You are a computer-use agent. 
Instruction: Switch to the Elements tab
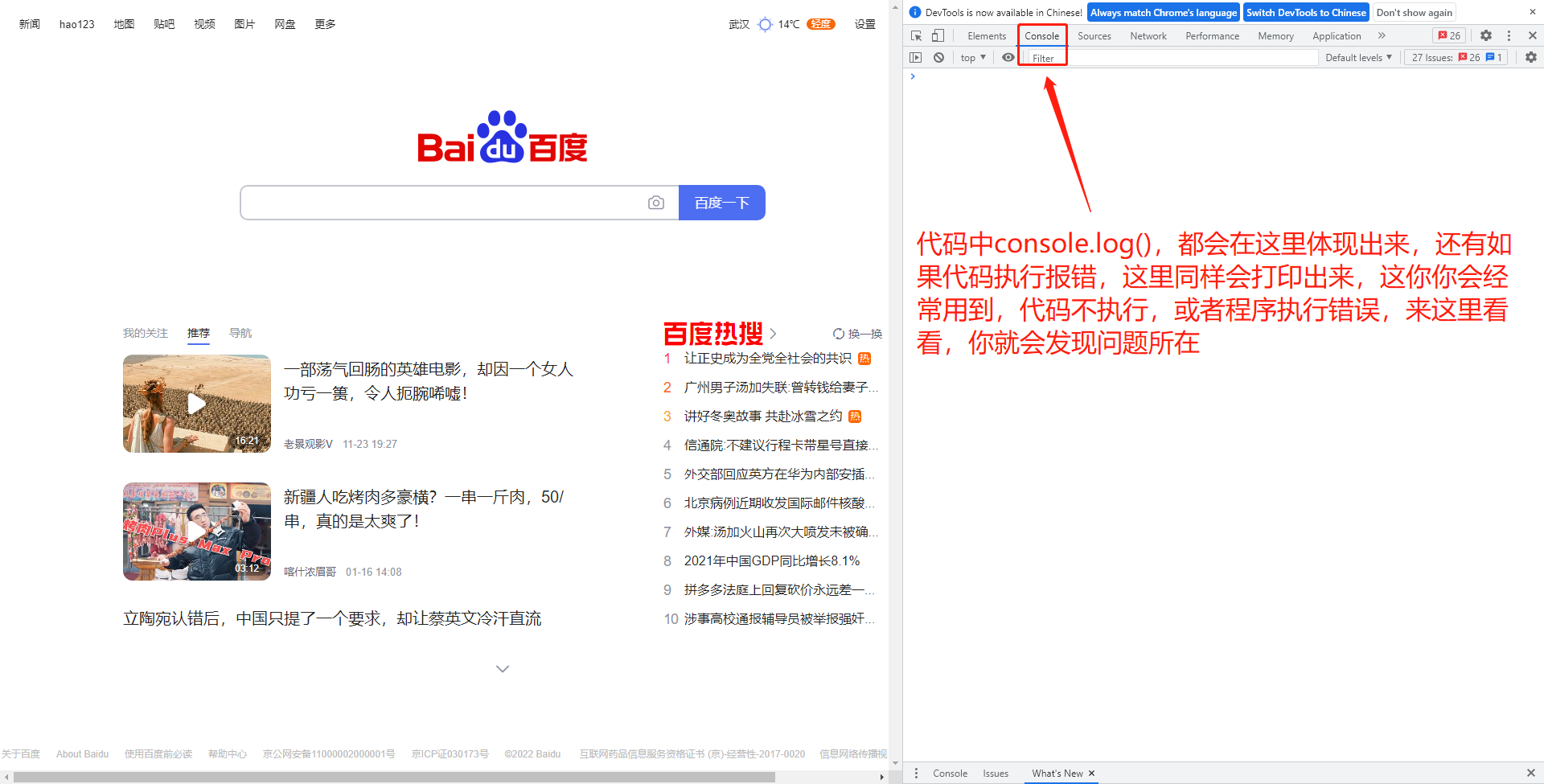(987, 36)
